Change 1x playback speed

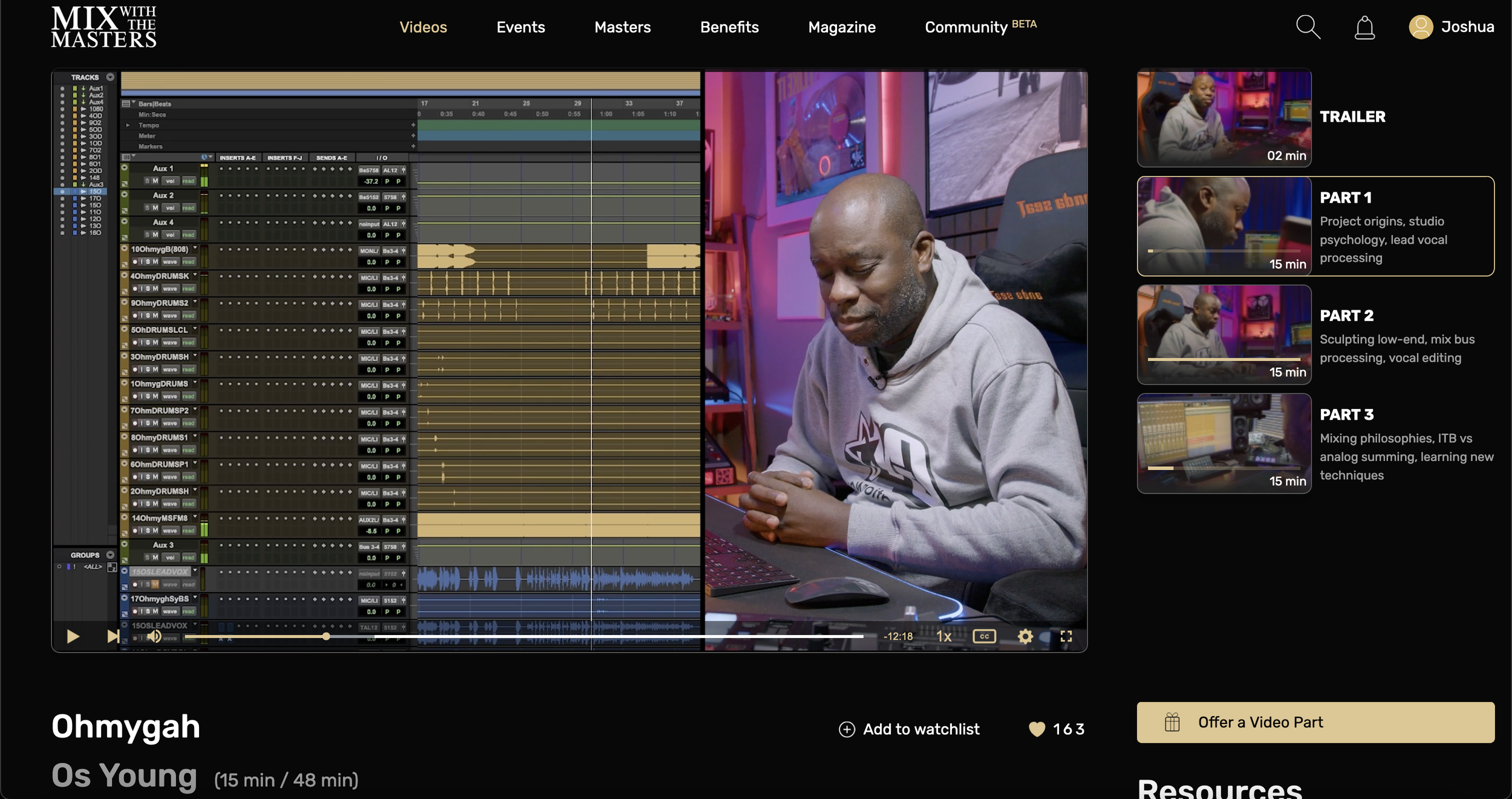943,636
